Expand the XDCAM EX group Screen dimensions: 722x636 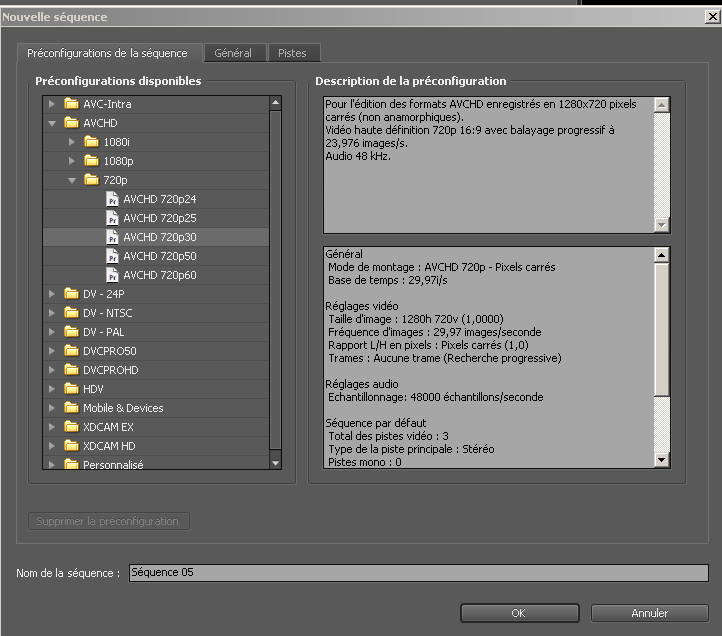[x=52, y=427]
